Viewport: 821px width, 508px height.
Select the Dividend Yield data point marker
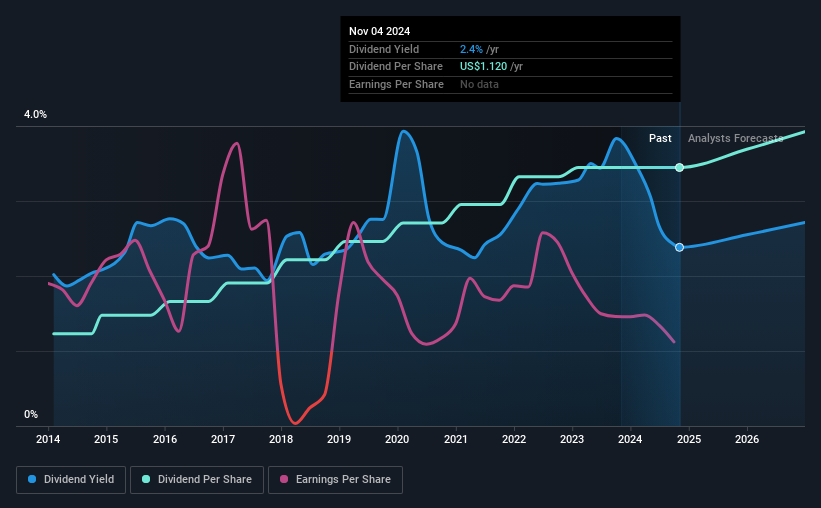tap(679, 247)
